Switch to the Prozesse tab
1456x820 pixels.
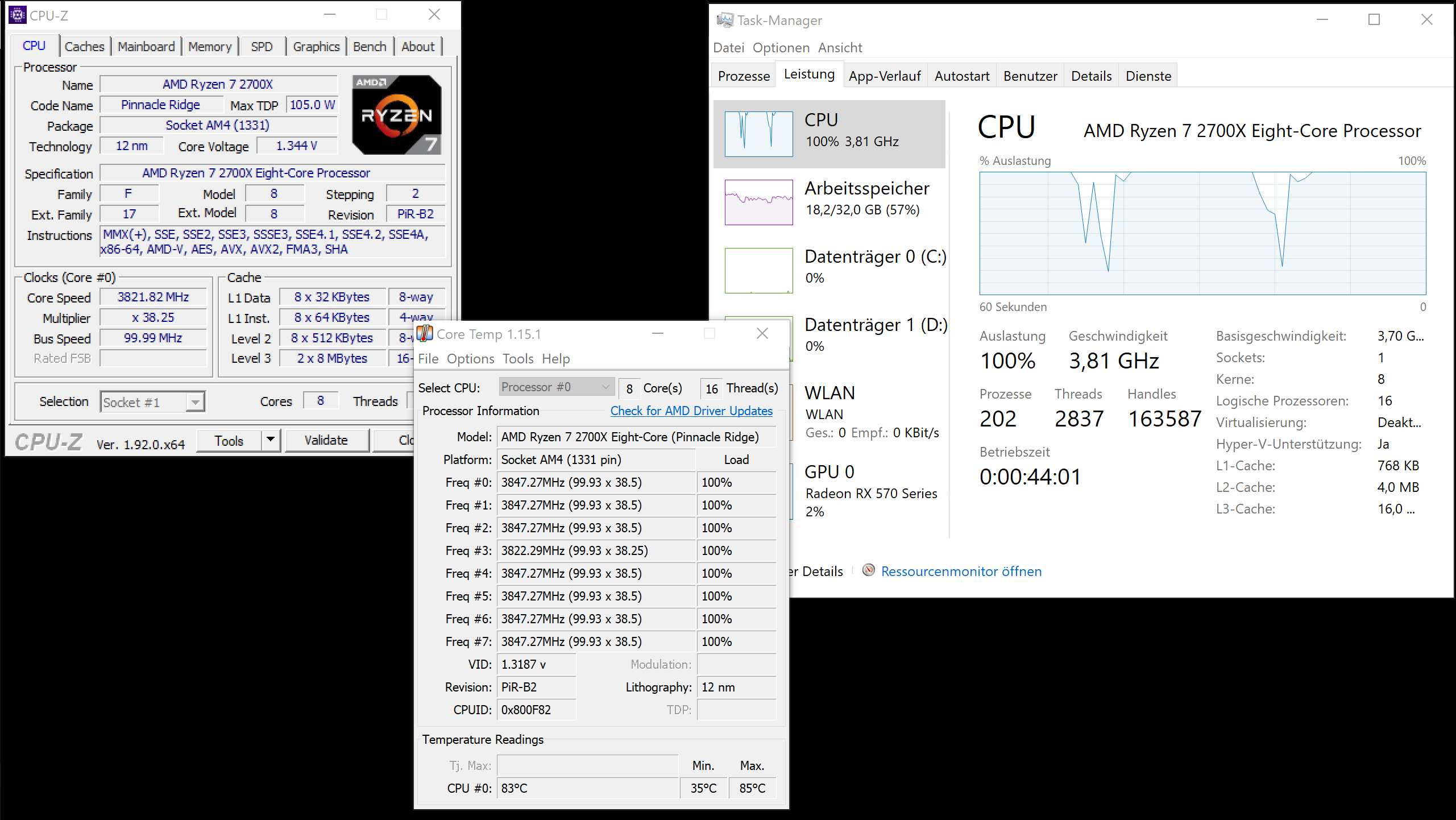pos(743,76)
